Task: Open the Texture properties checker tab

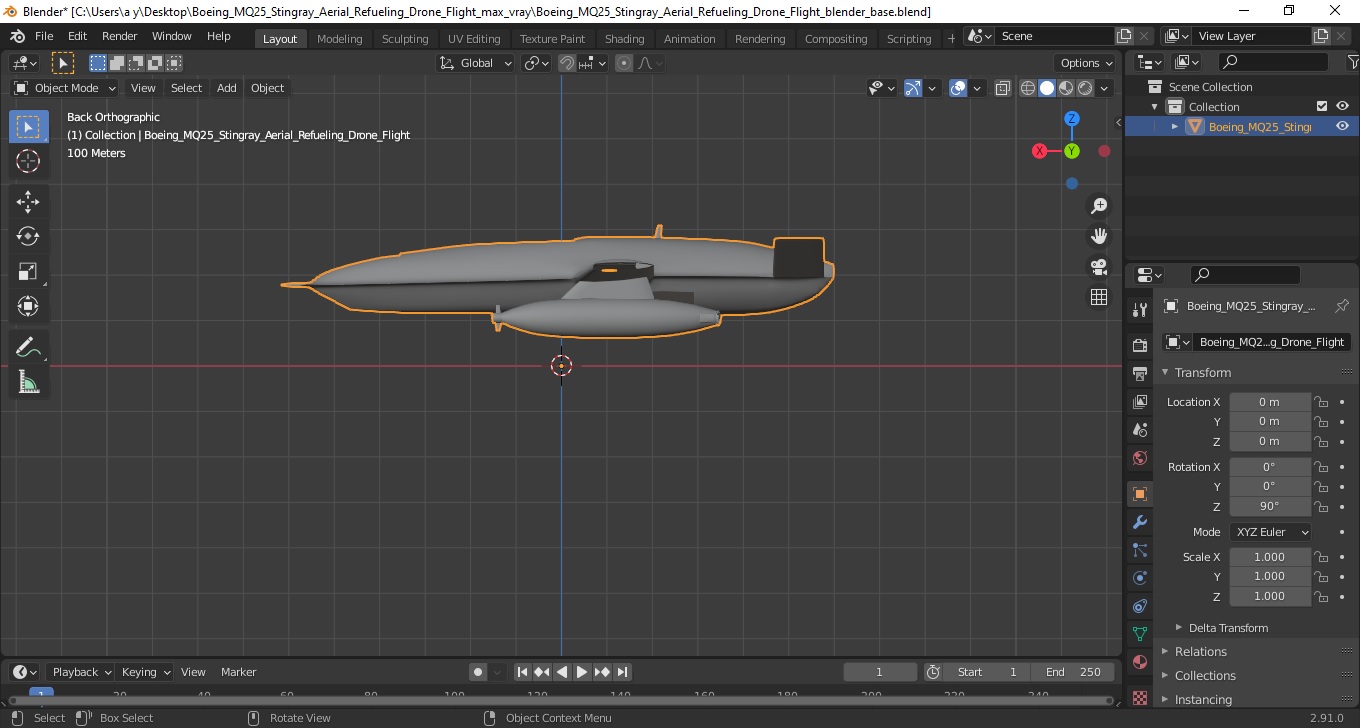Action: 1139,697
